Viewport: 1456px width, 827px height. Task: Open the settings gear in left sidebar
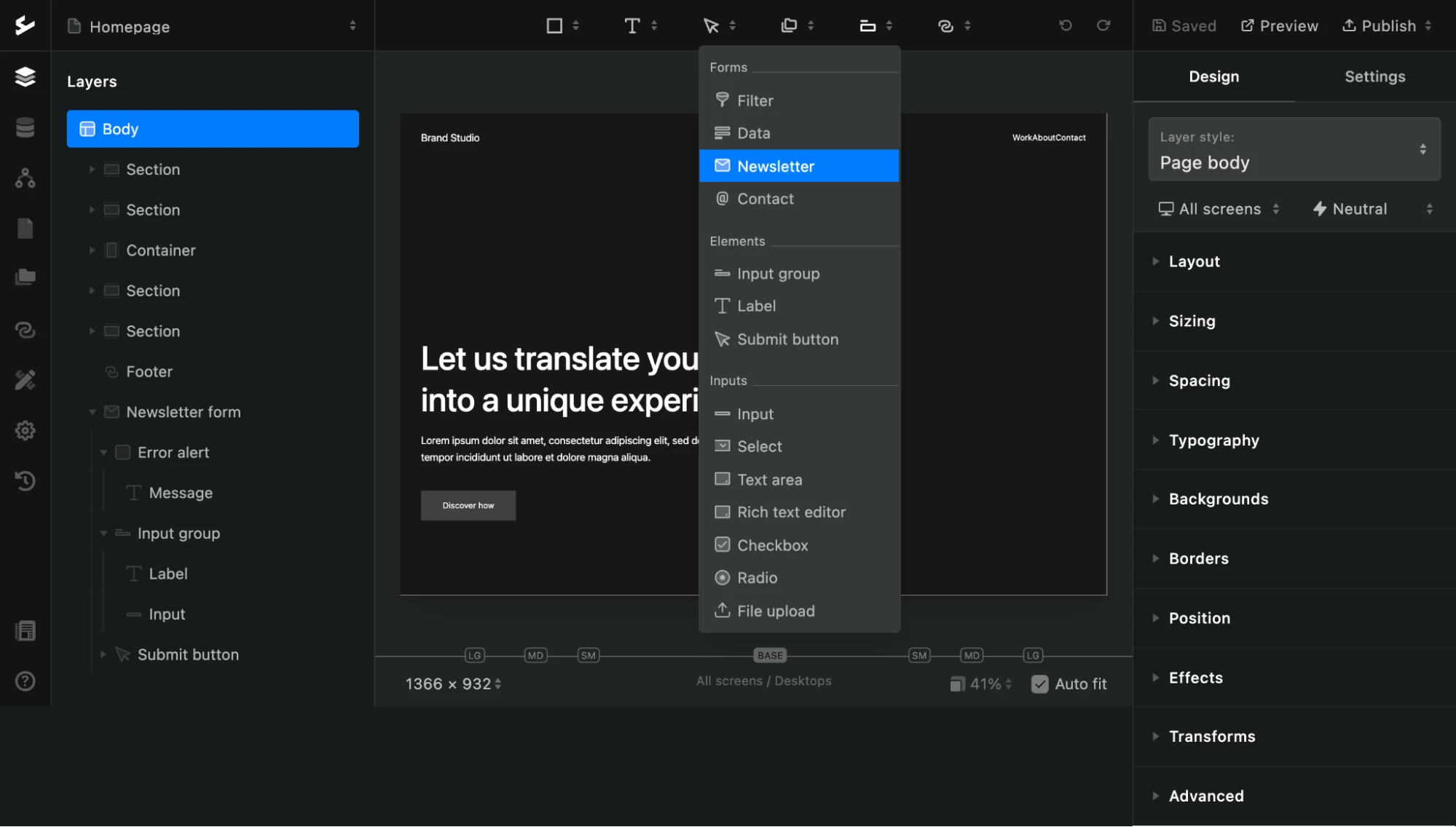pos(25,430)
